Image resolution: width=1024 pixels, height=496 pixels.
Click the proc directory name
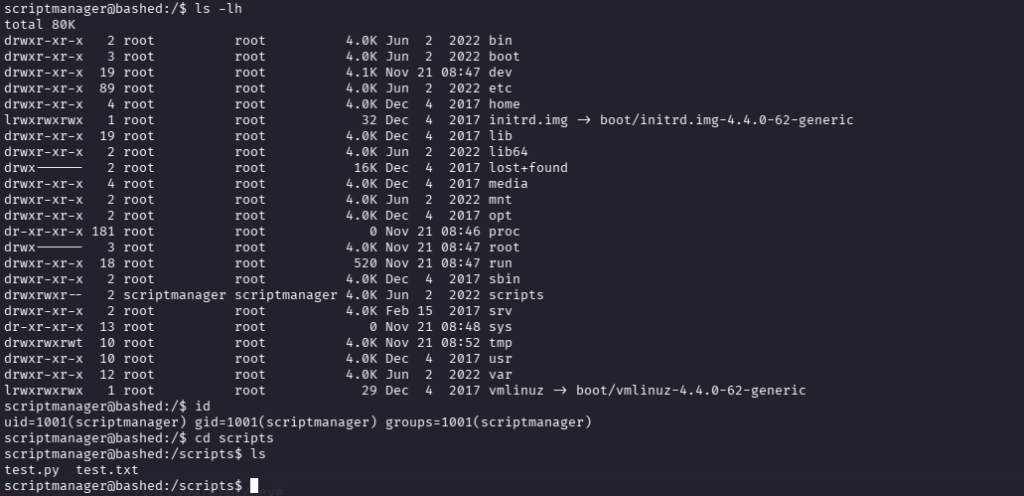[505, 231]
